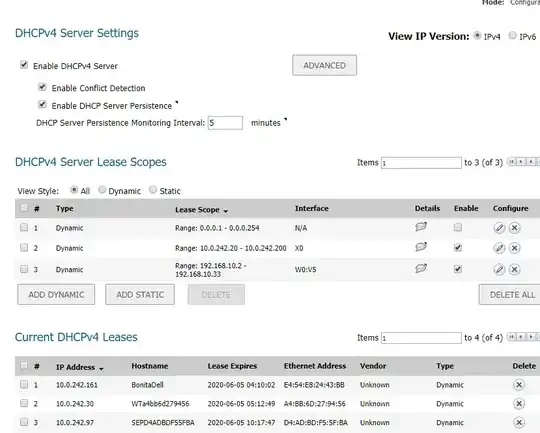
Task: Sort by IP Address column arrow
Action: [101, 369]
